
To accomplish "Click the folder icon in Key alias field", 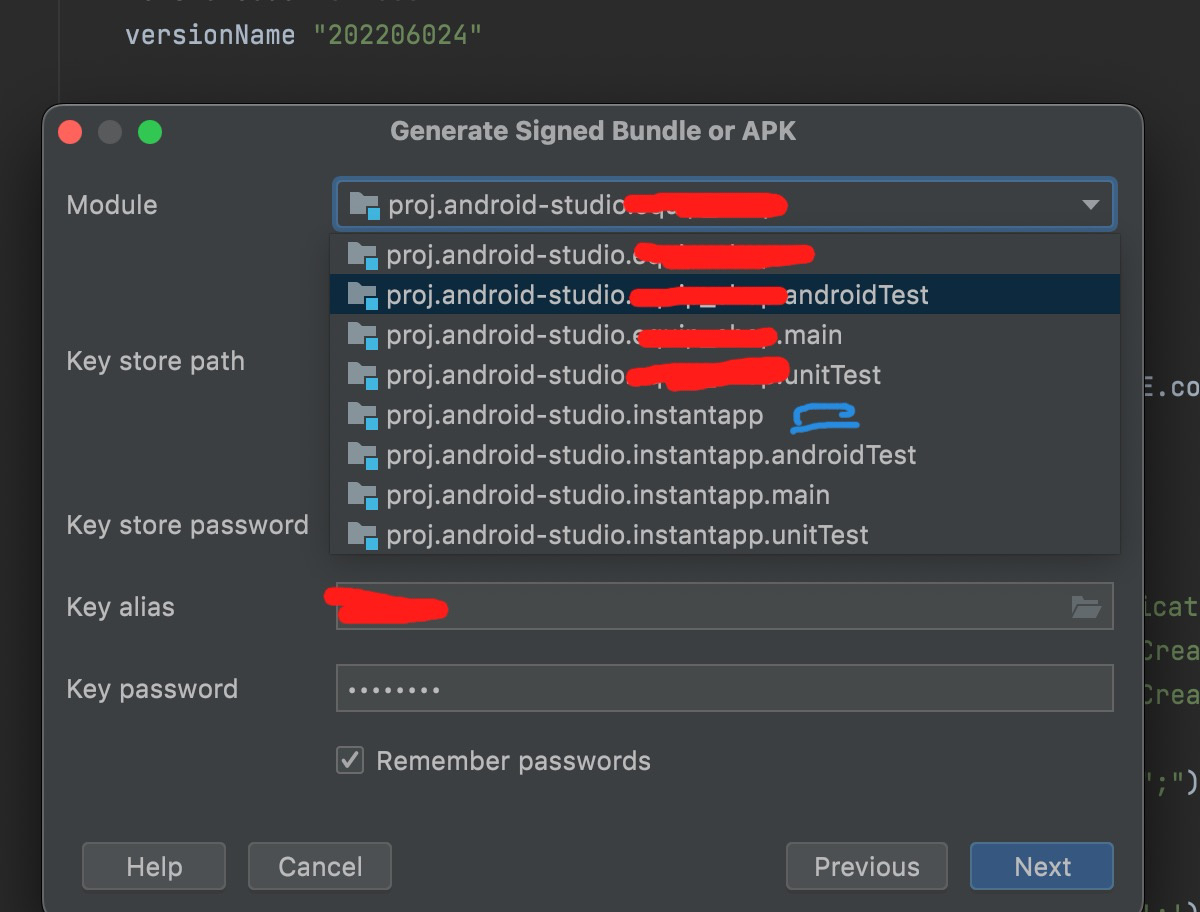I will click(1086, 607).
